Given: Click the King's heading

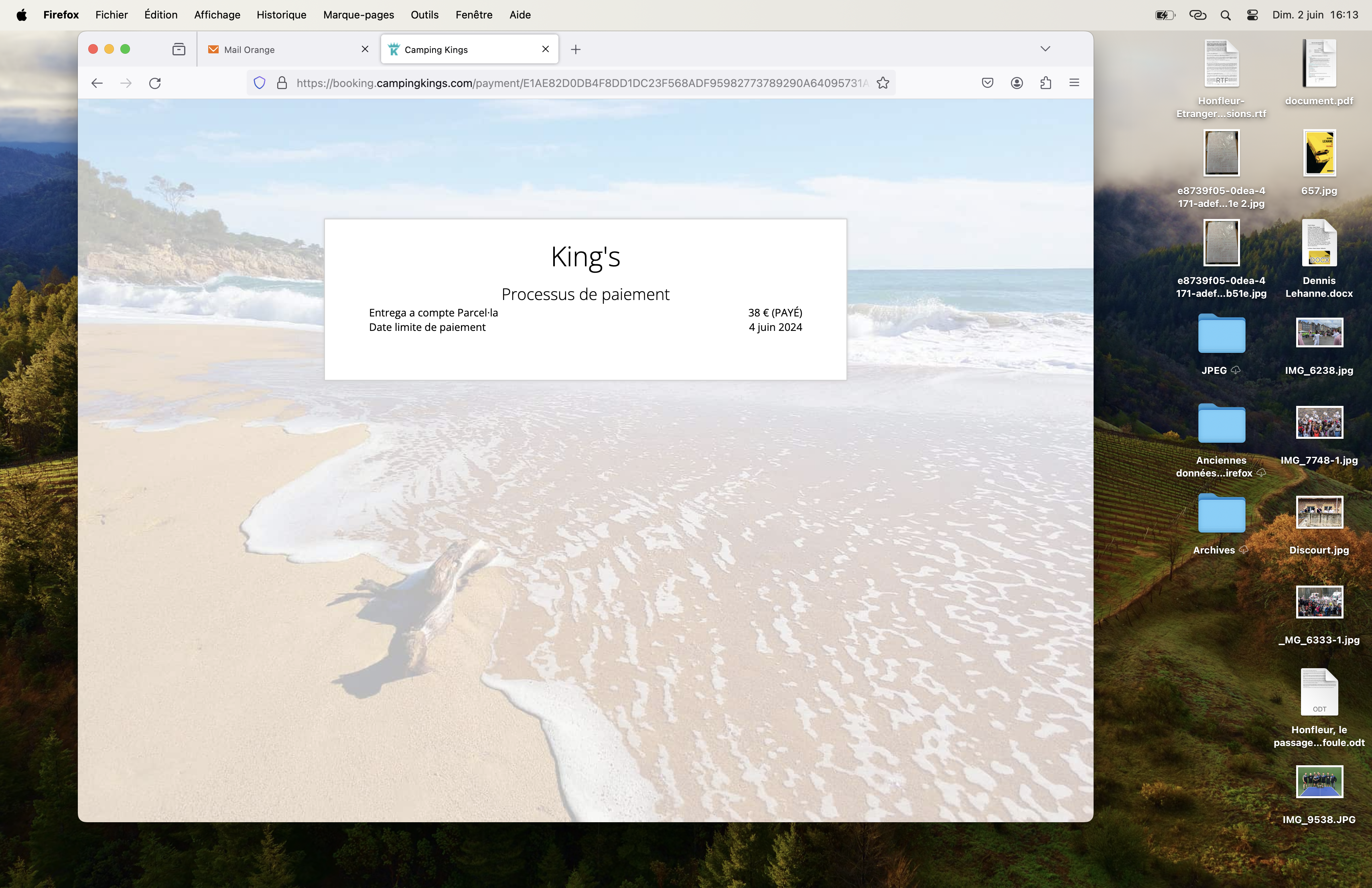Looking at the screenshot, I should pyautogui.click(x=585, y=256).
